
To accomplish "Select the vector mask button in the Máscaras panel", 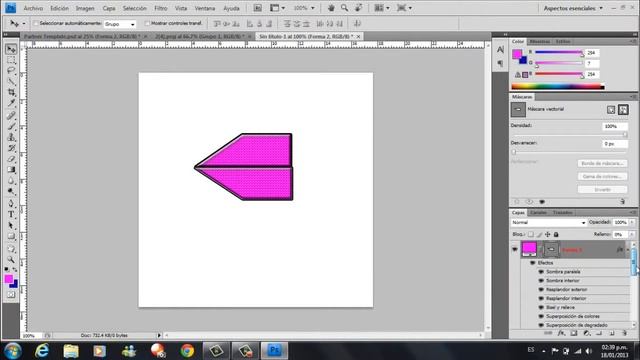I will [623, 109].
